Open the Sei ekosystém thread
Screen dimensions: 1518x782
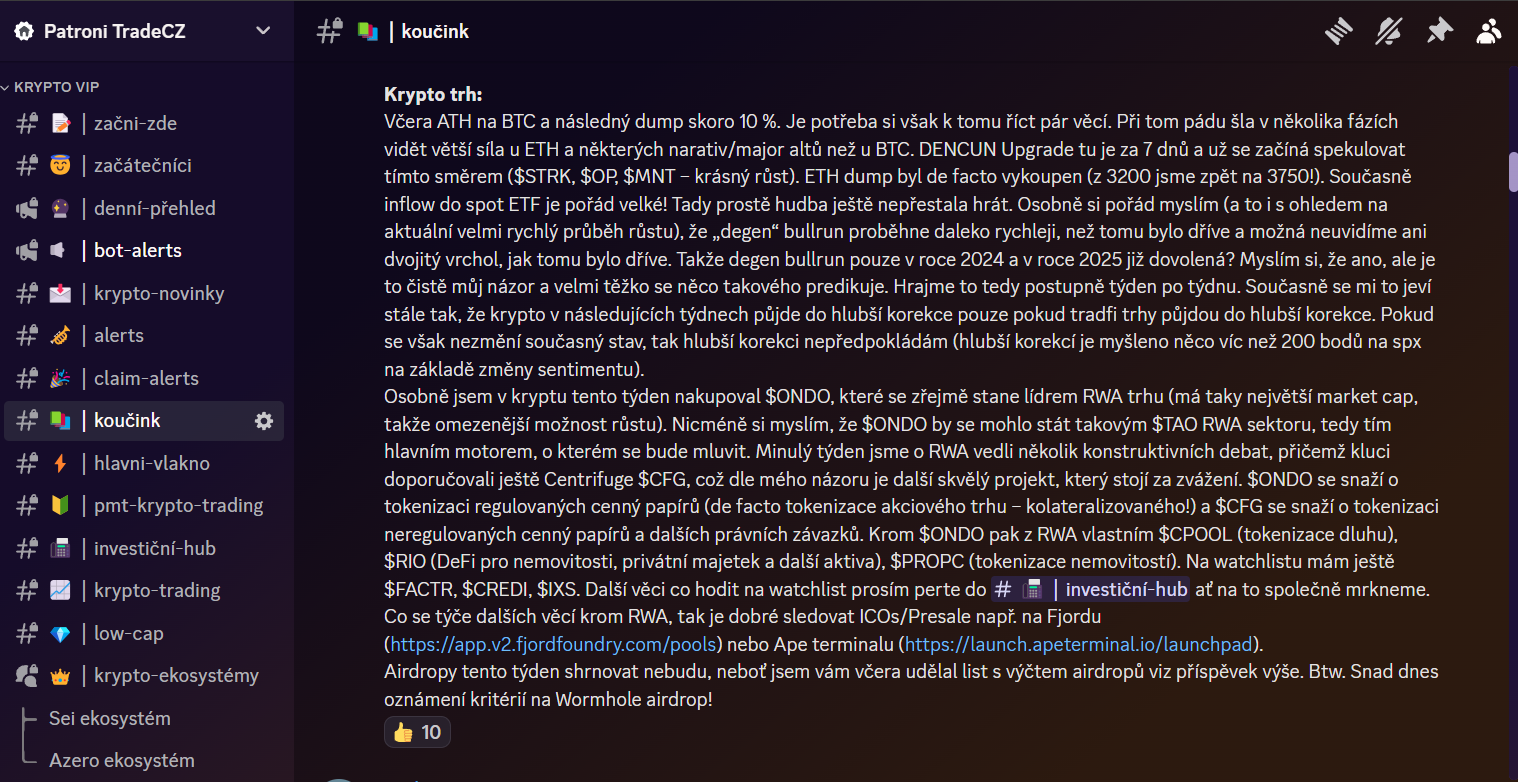(110, 718)
